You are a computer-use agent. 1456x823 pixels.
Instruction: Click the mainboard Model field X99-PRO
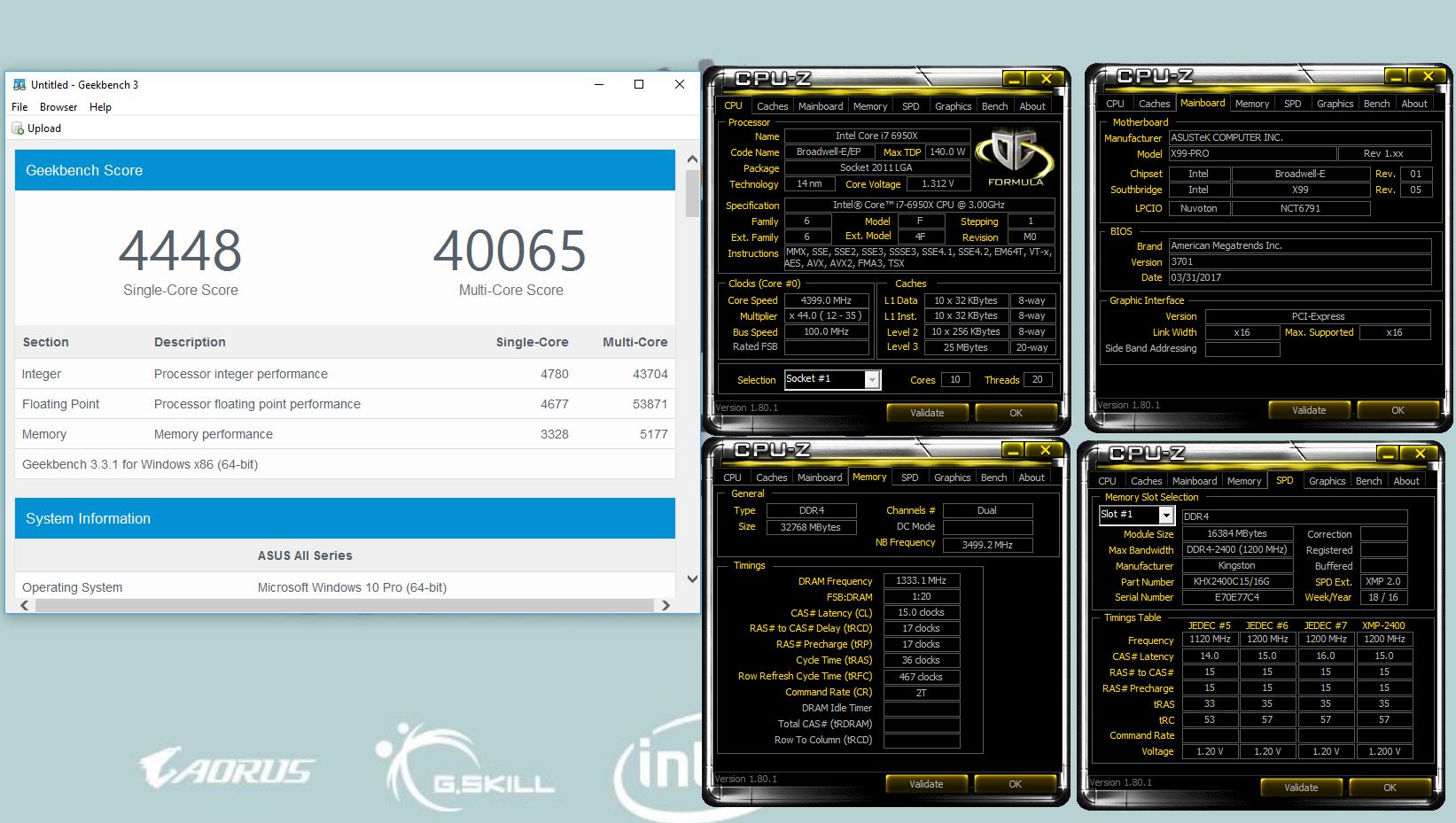point(1252,154)
